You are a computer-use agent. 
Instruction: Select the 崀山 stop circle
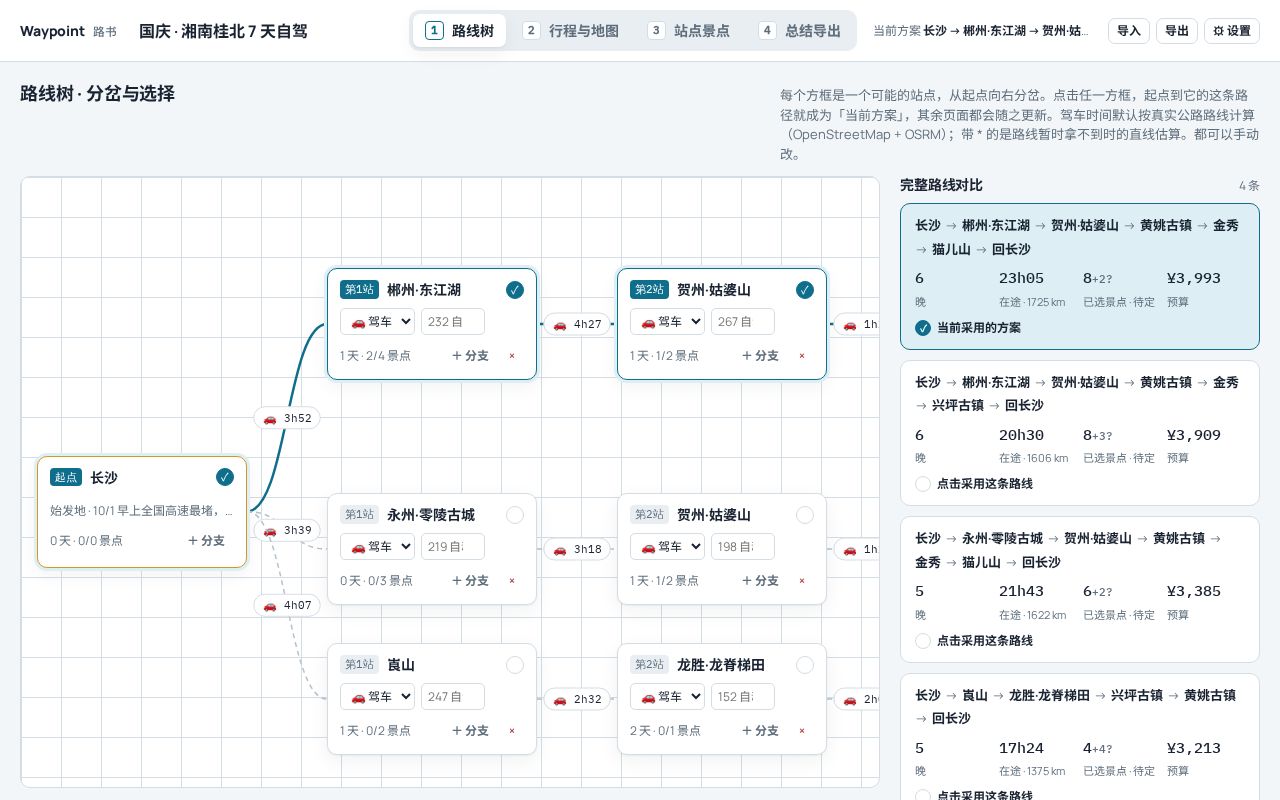[515, 665]
